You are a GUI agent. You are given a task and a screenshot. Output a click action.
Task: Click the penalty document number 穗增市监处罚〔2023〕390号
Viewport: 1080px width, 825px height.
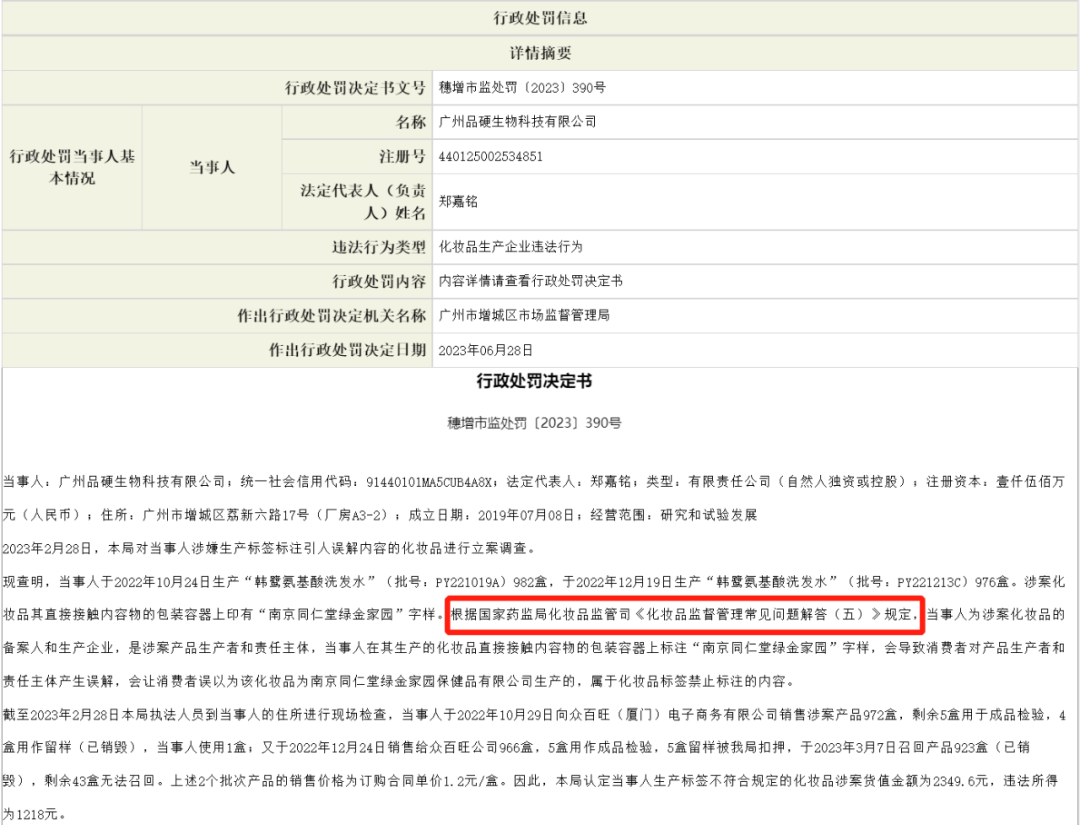click(513, 88)
